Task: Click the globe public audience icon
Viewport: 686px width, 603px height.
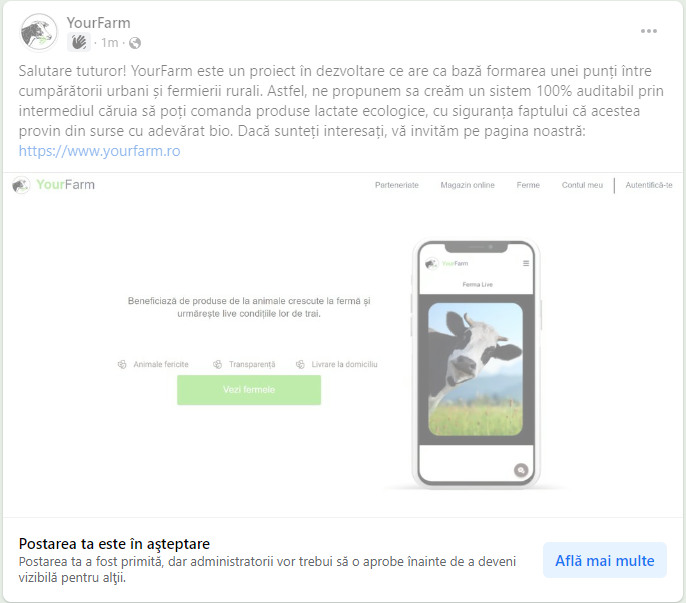Action: [135, 43]
